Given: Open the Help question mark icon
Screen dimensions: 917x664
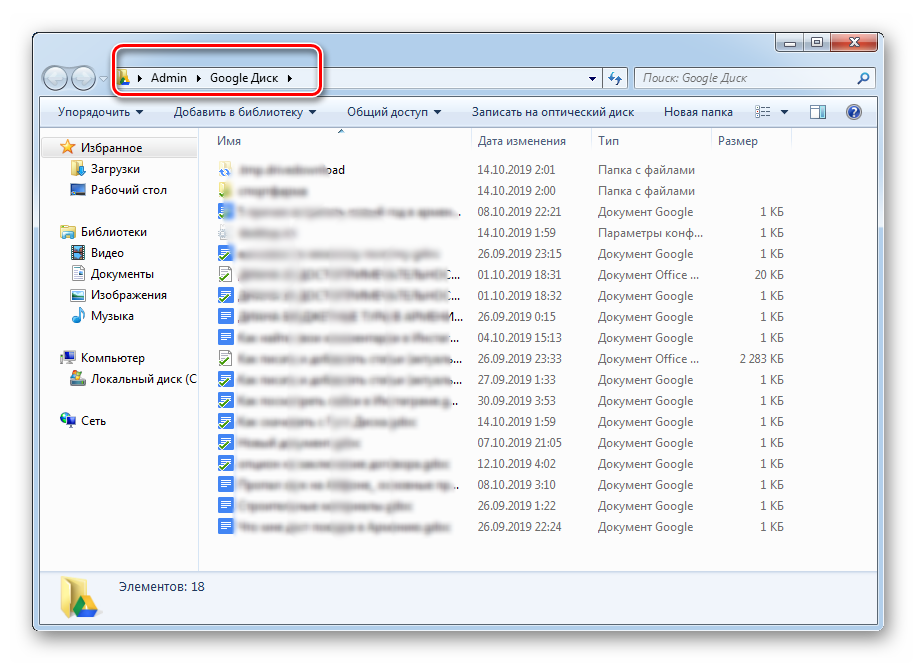Looking at the screenshot, I should click(x=854, y=112).
